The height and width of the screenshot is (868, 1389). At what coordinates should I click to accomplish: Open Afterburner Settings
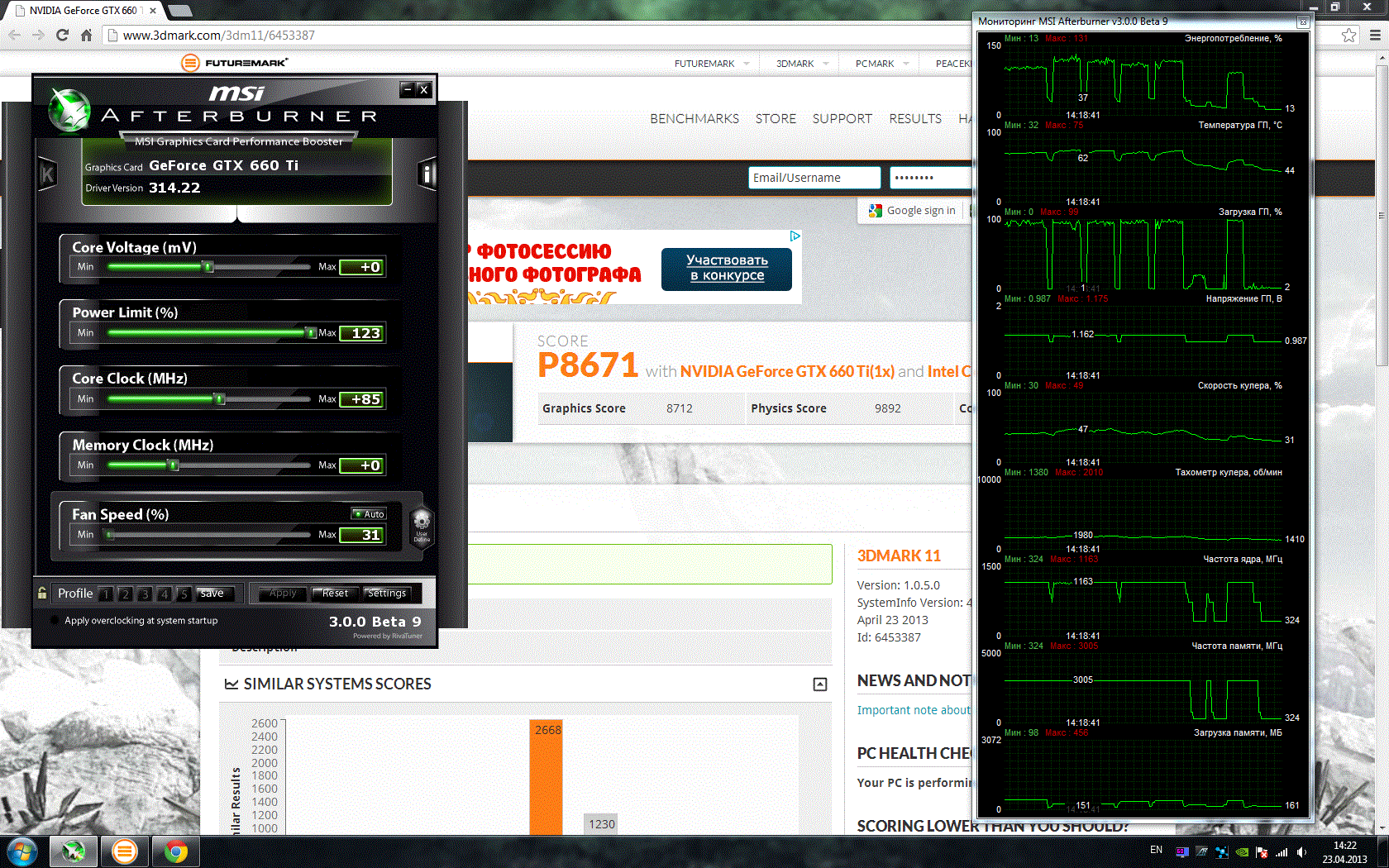tap(387, 594)
